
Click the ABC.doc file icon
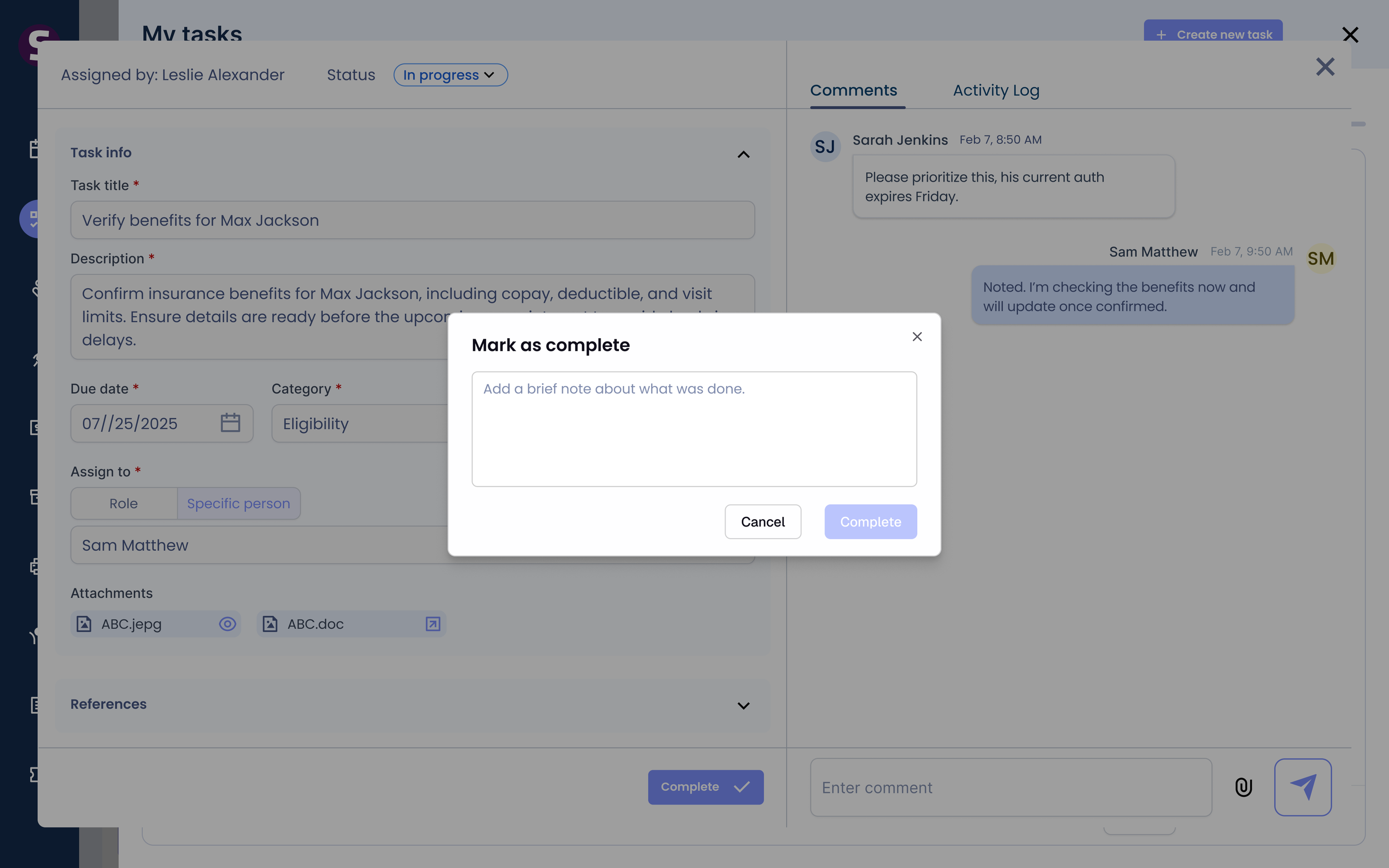(x=270, y=624)
